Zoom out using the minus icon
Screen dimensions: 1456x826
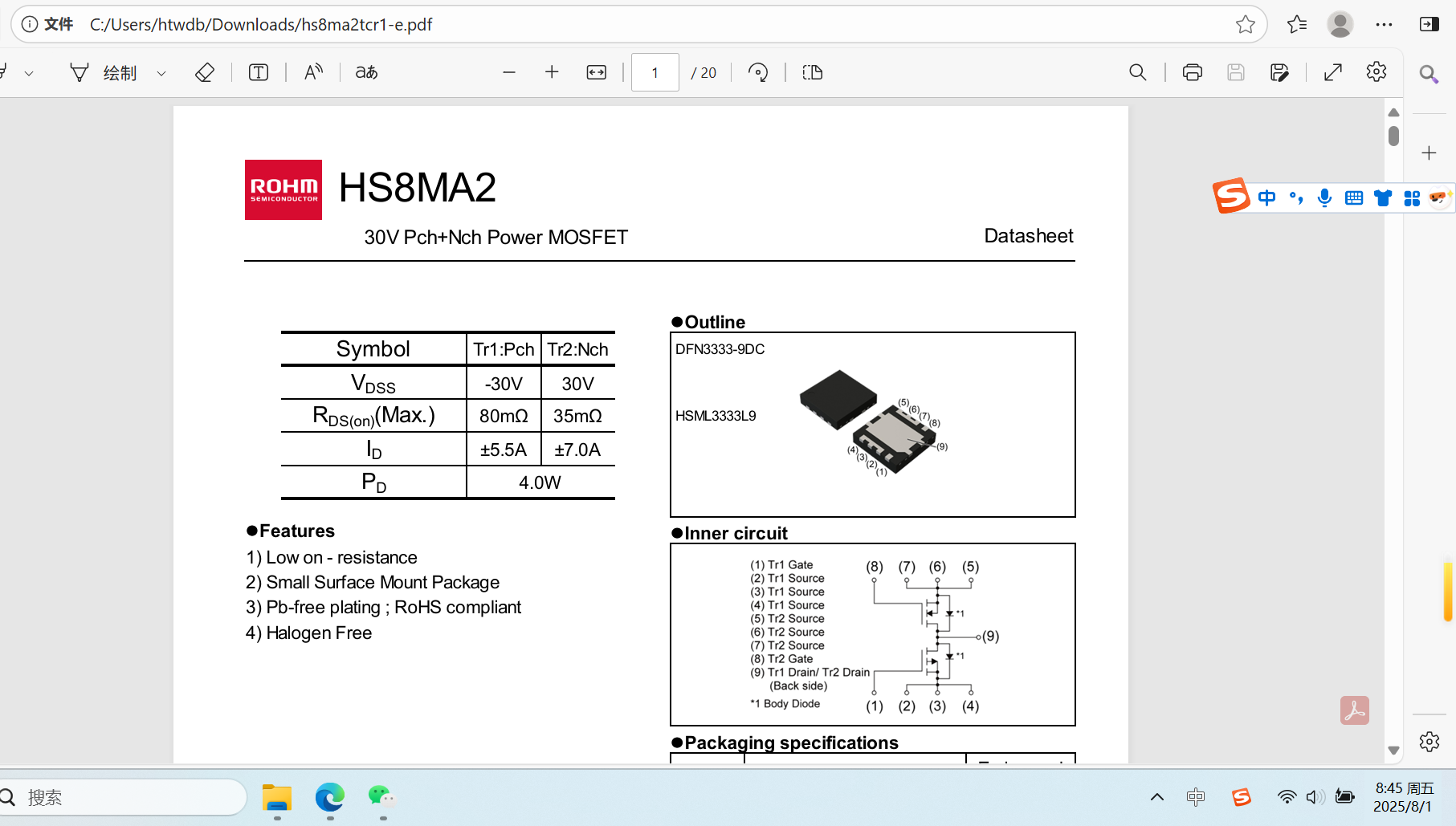[509, 73]
